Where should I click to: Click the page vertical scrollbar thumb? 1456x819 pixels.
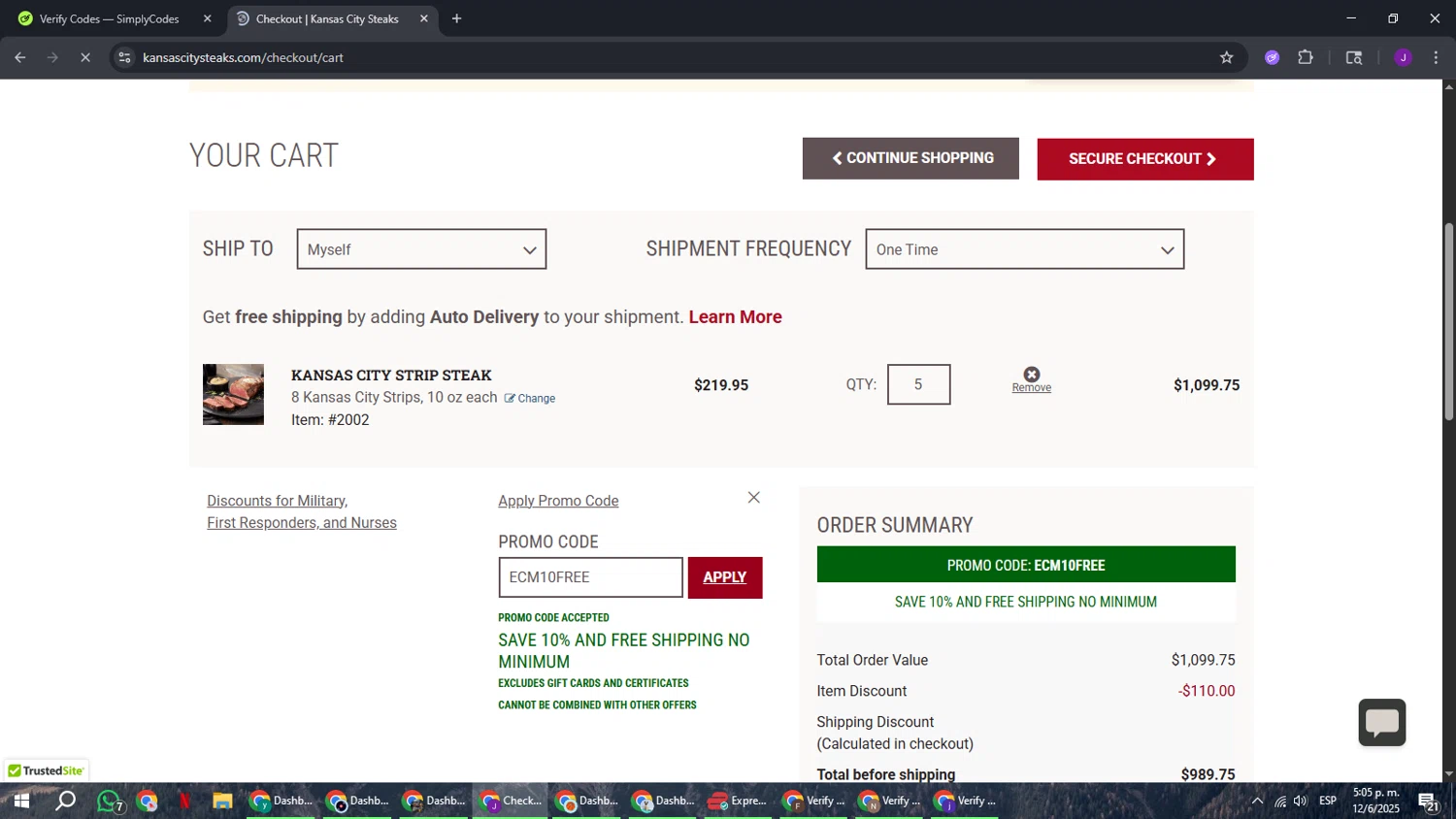(x=1449, y=321)
